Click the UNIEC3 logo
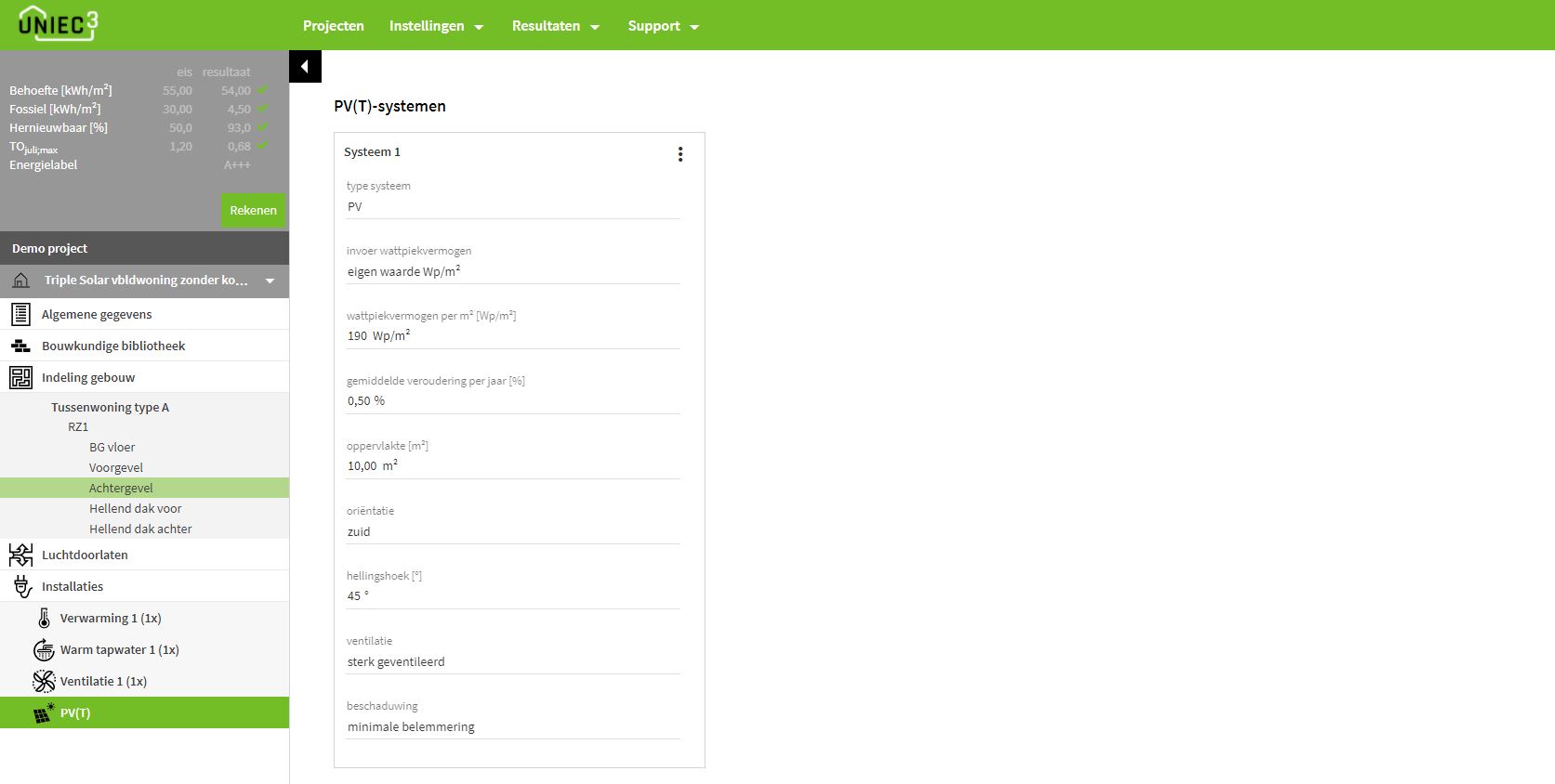 click(58, 24)
